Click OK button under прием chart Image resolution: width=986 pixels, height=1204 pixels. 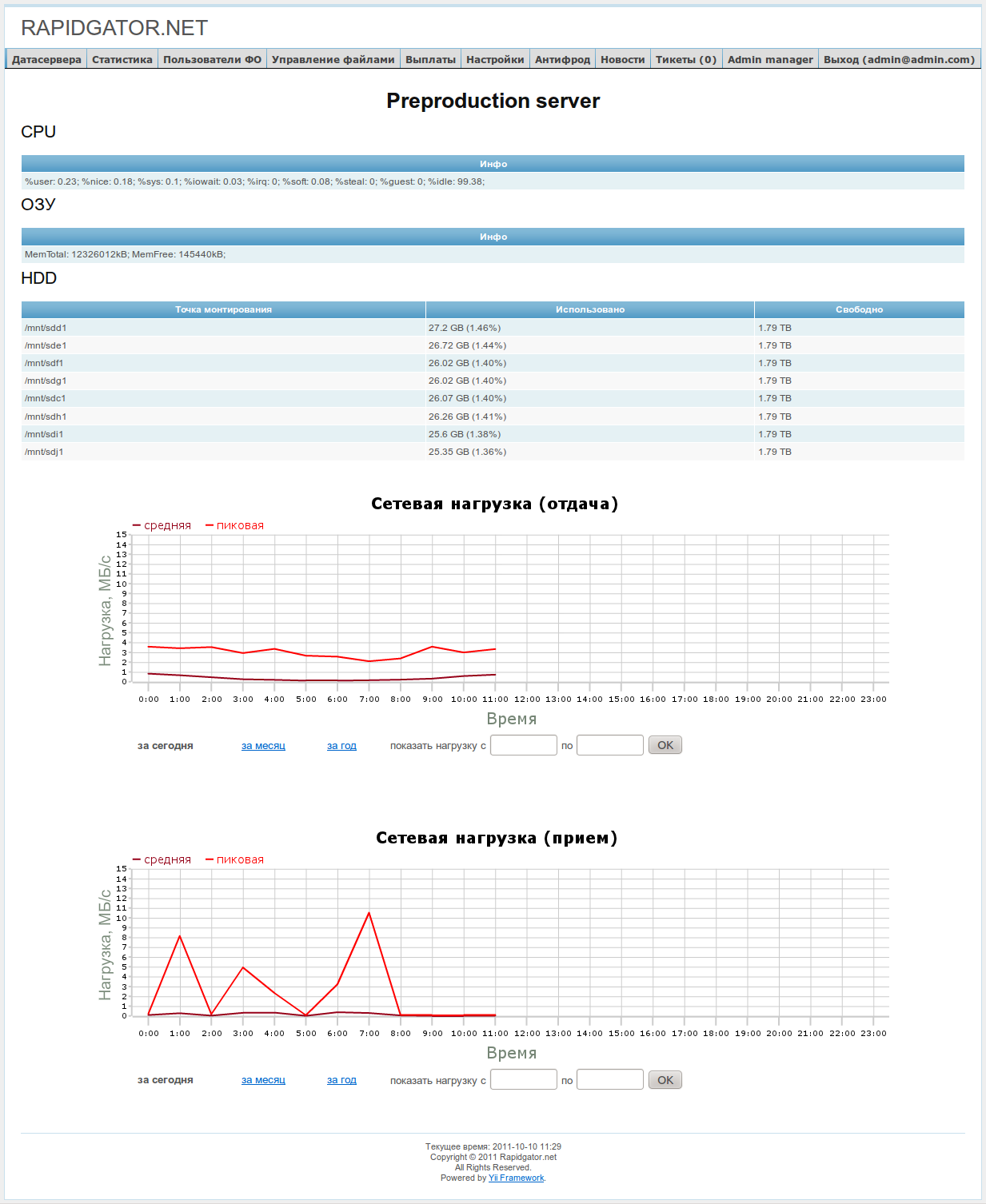pos(665,1080)
